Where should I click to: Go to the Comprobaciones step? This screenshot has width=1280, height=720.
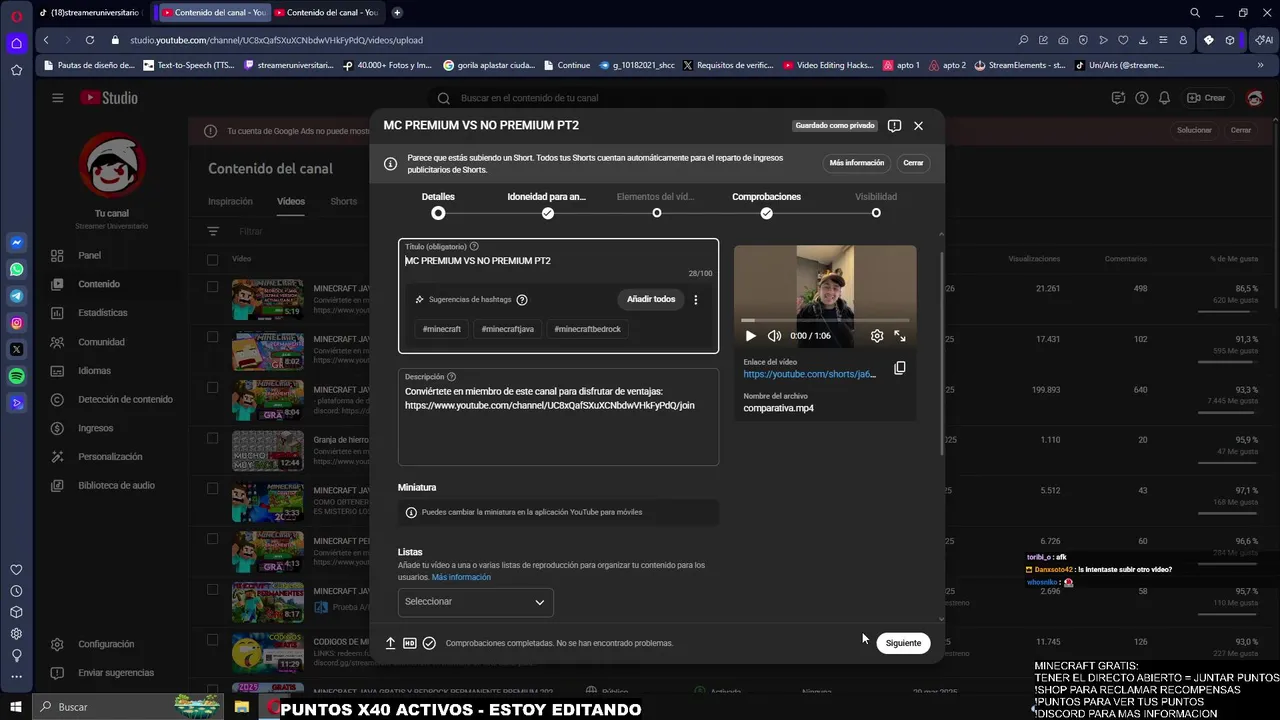[x=766, y=205]
